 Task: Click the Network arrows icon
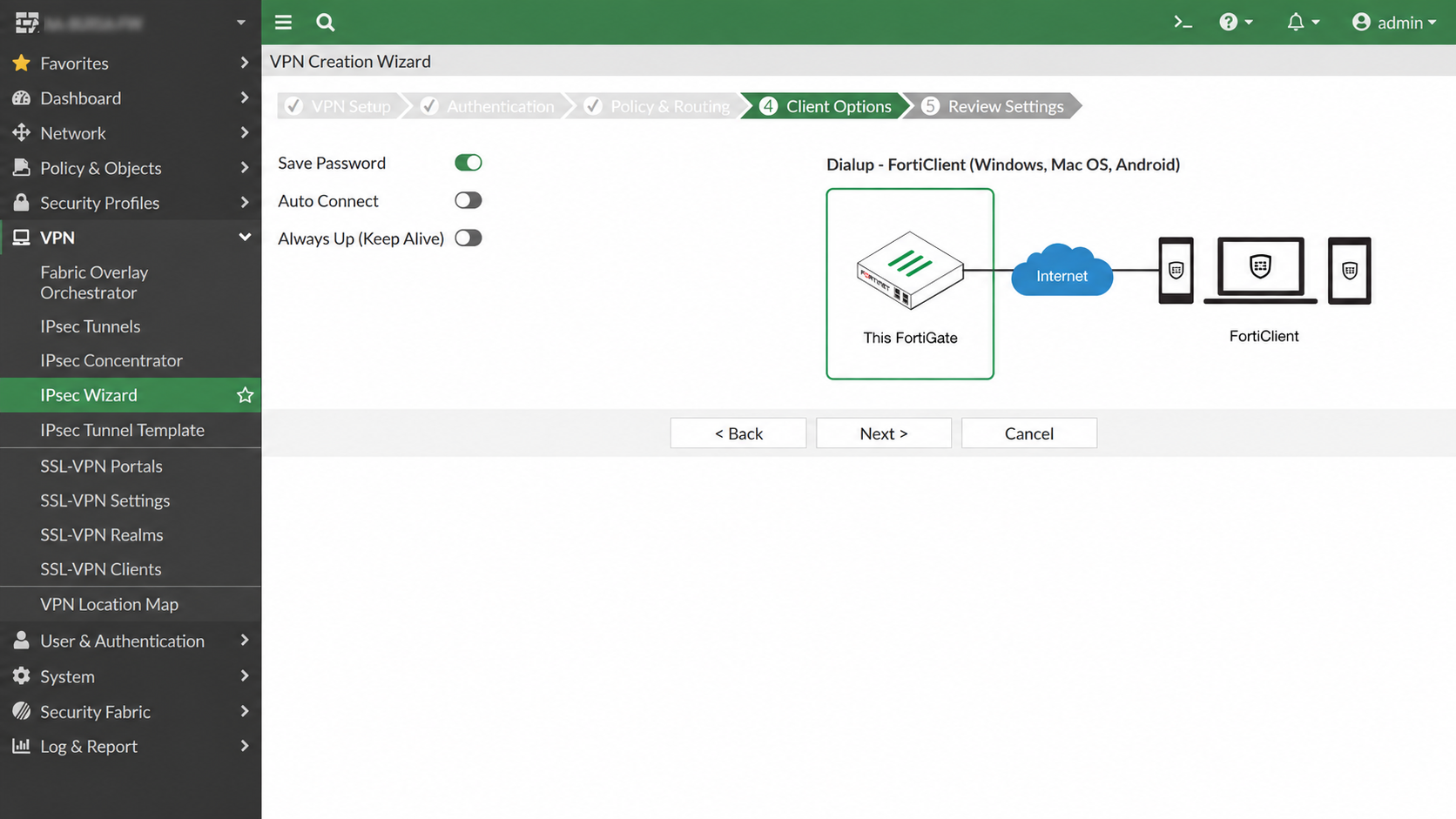click(22, 132)
